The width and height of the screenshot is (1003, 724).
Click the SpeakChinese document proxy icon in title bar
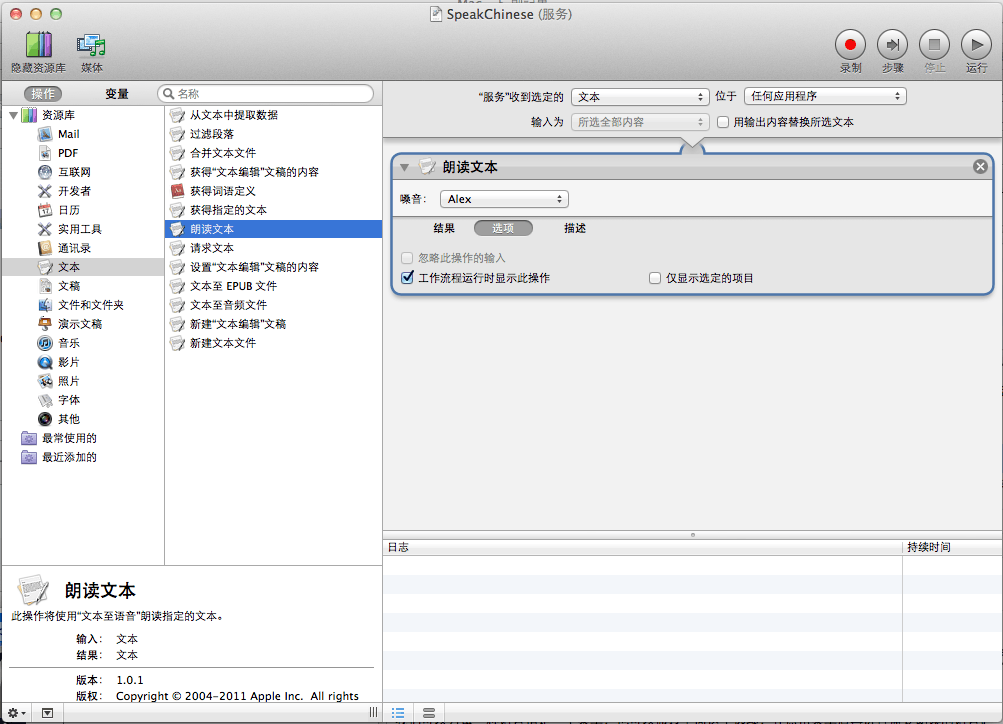click(436, 14)
